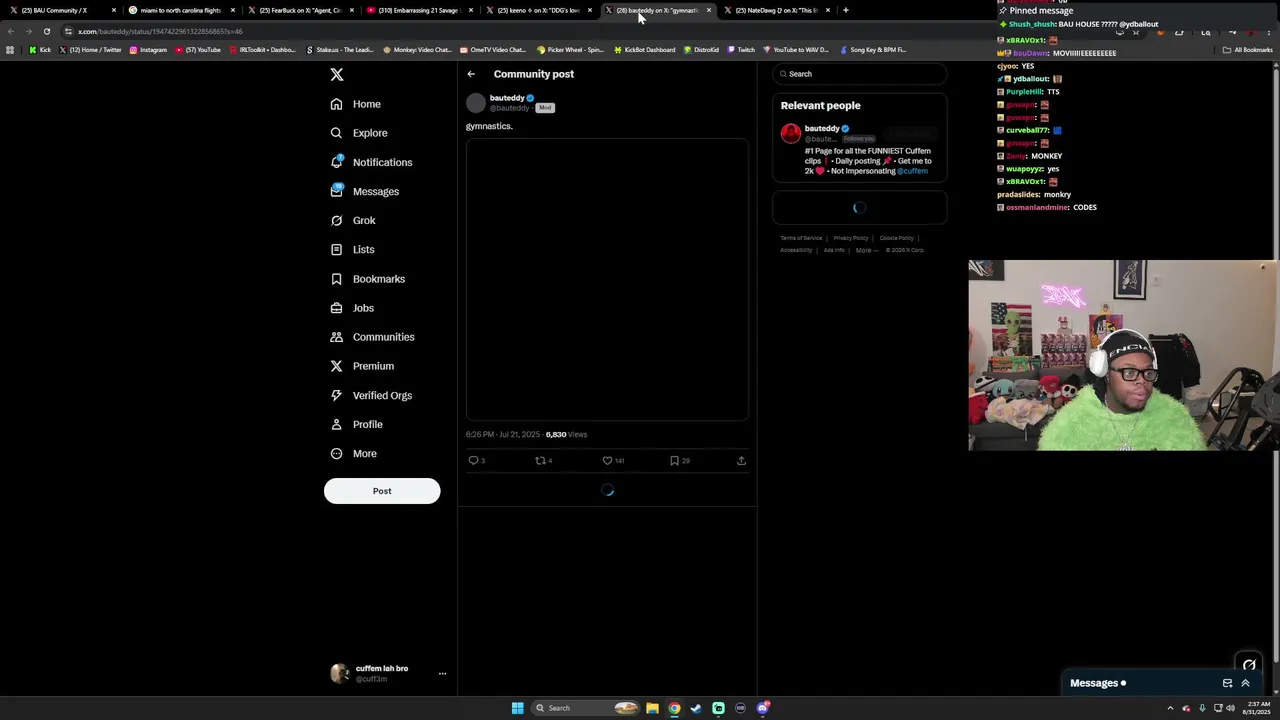
Task: Open bauteddy under Relevant people
Action: 822,128
